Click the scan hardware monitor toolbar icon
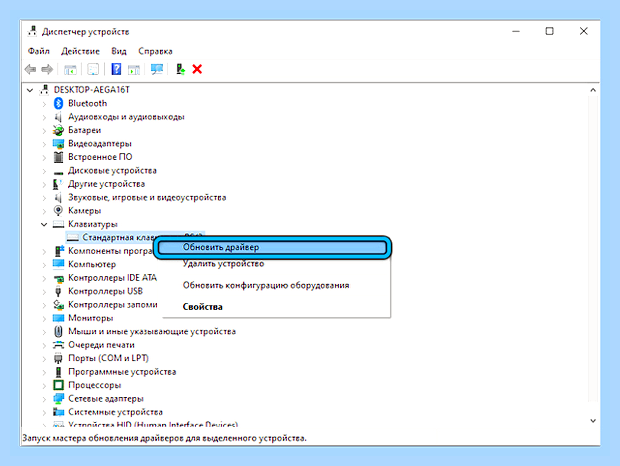Image resolution: width=620 pixels, height=466 pixels. coord(157,69)
